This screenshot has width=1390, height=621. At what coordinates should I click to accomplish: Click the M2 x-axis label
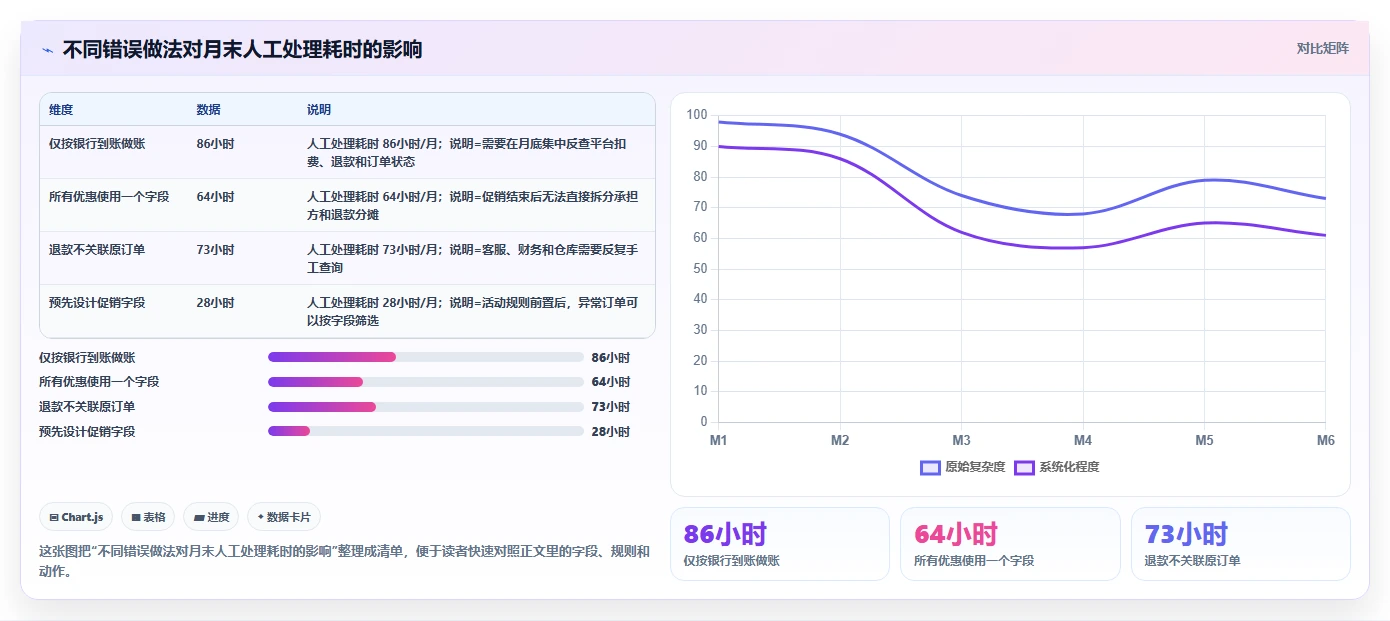point(840,440)
